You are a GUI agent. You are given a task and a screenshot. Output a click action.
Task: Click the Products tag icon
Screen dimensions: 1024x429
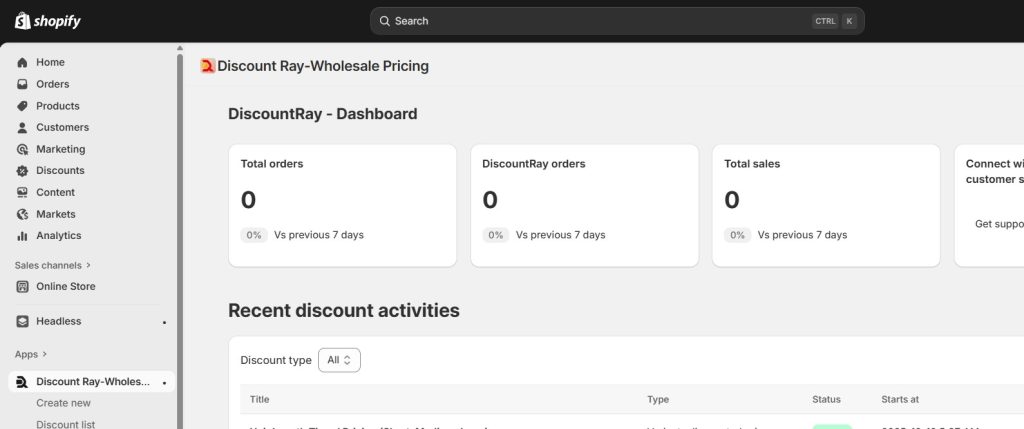[23, 106]
